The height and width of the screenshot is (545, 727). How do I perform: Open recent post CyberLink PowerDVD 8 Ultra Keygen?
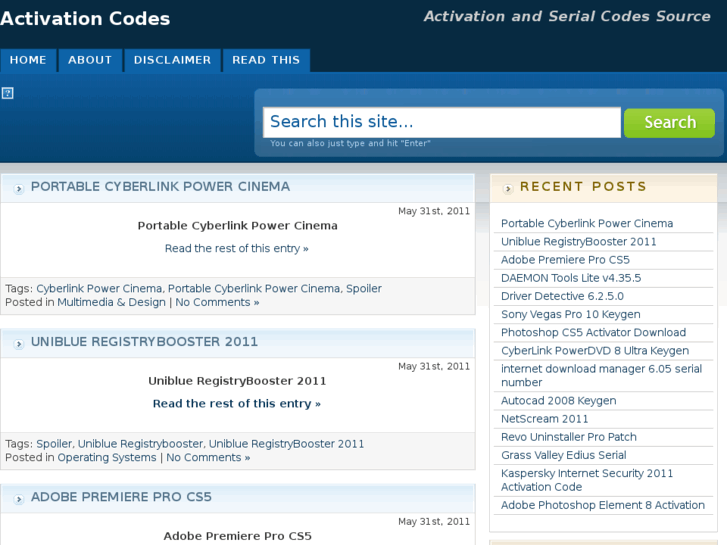595,351
